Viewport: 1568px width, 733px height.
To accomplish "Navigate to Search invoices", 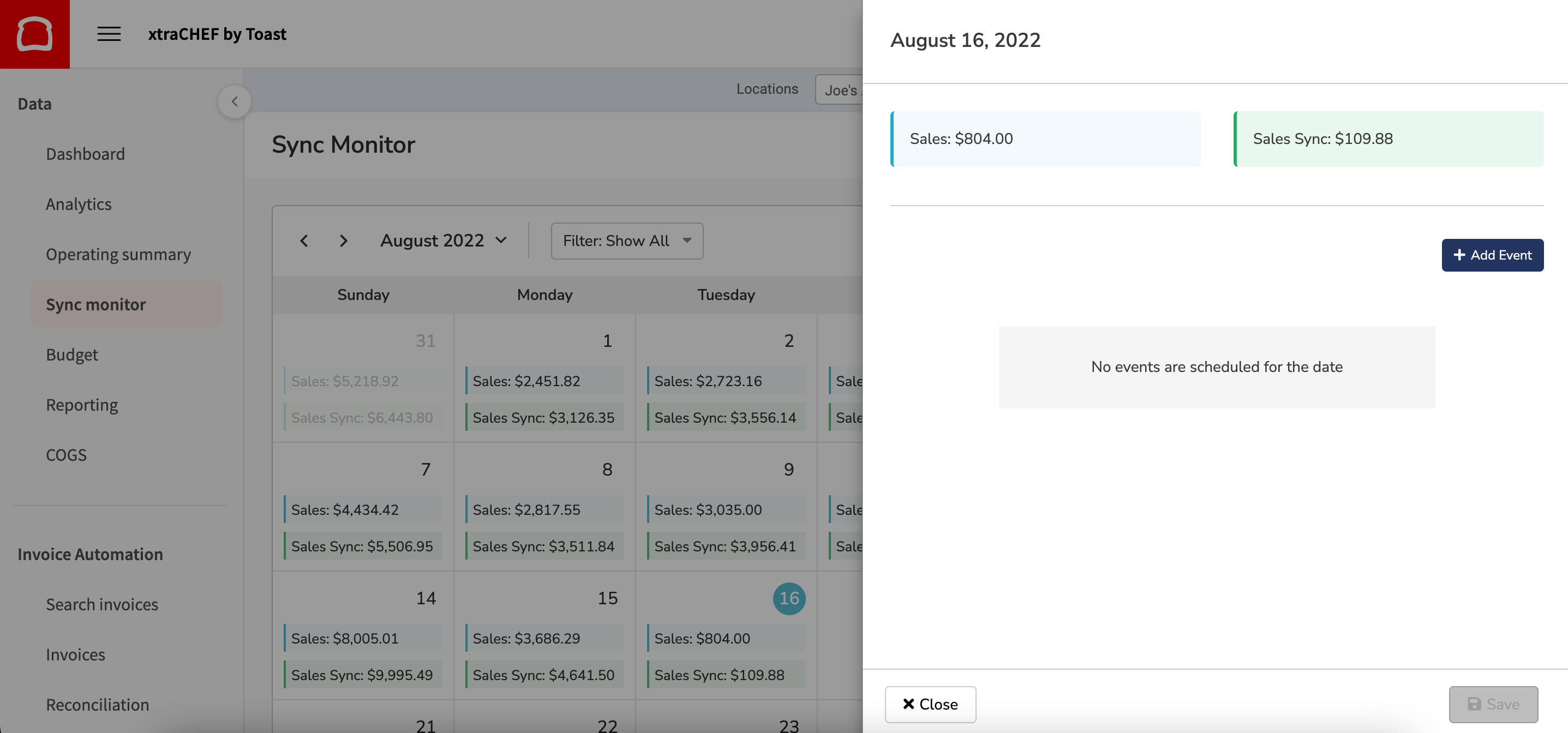I will click(101, 604).
